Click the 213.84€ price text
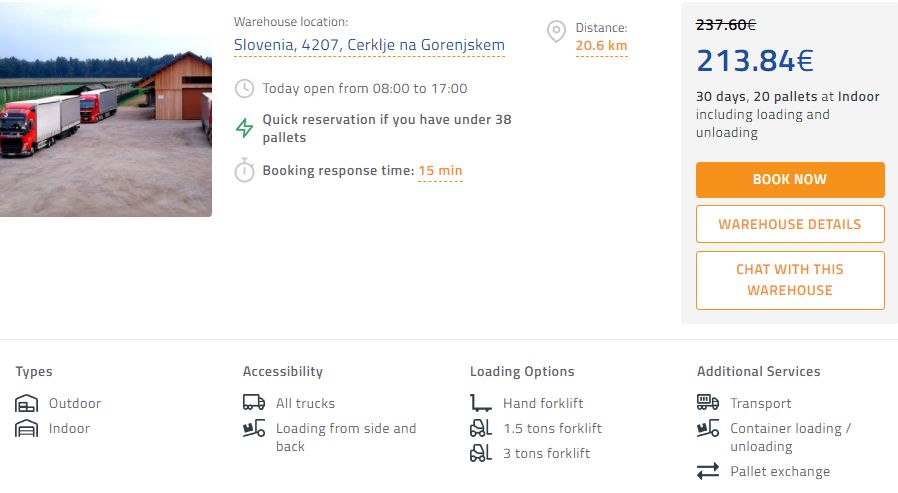Image resolution: width=898 pixels, height=493 pixels. coord(755,61)
